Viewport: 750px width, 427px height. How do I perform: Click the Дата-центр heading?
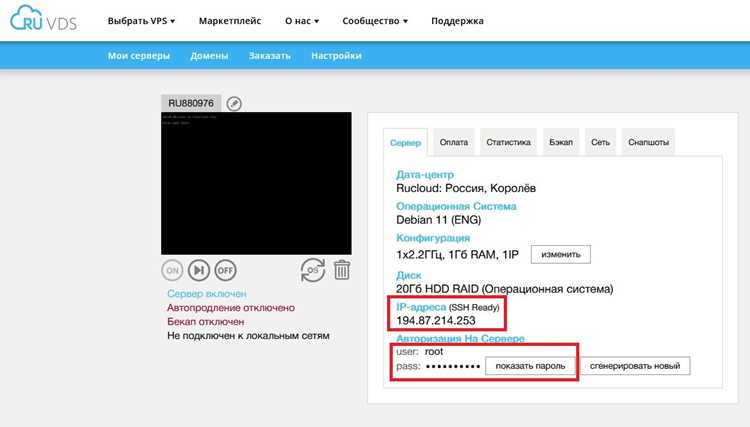pos(425,175)
